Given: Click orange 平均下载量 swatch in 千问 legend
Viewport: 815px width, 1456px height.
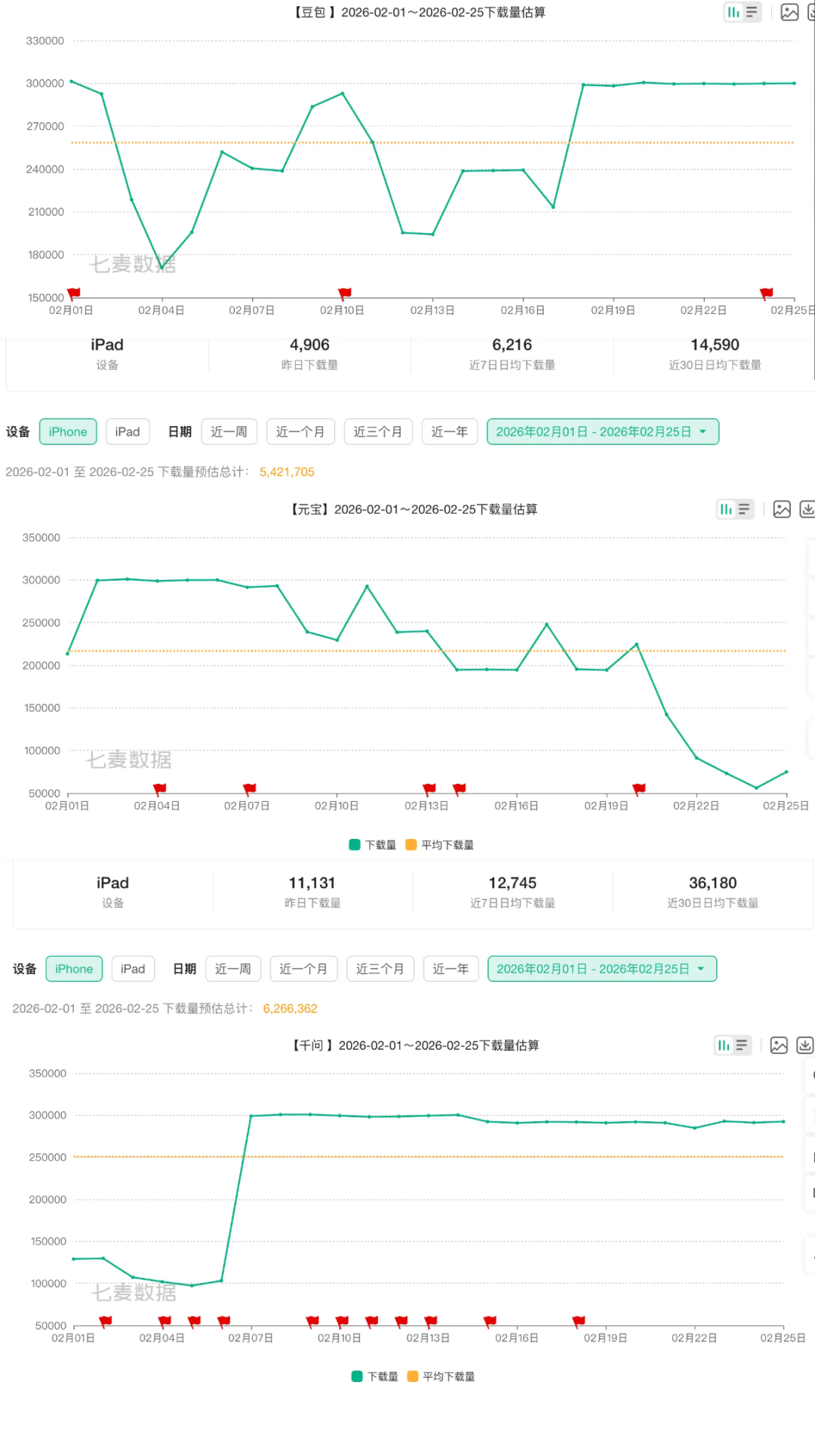Looking at the screenshot, I should point(413,1377).
